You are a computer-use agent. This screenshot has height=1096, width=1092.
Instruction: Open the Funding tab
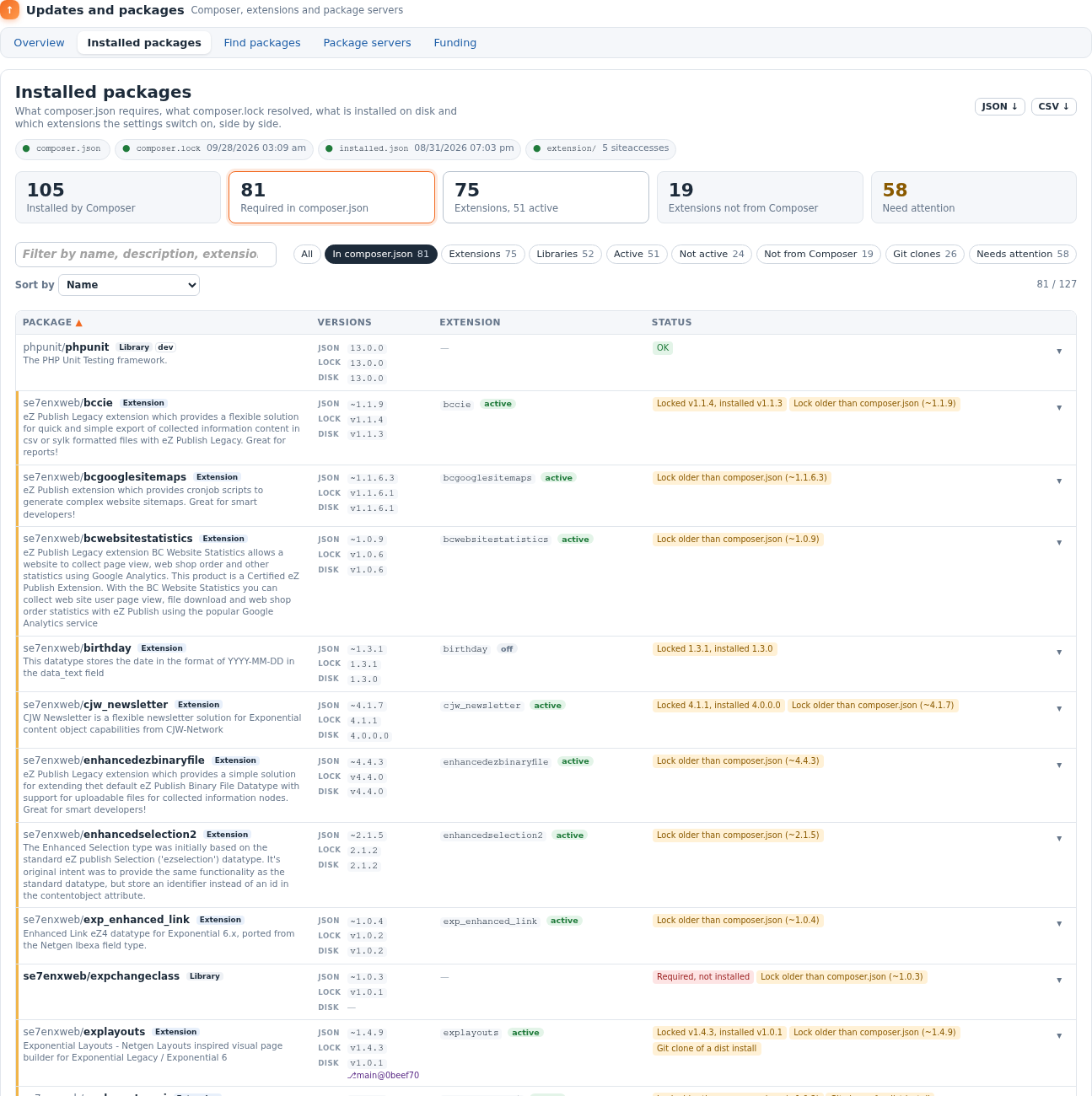455,43
